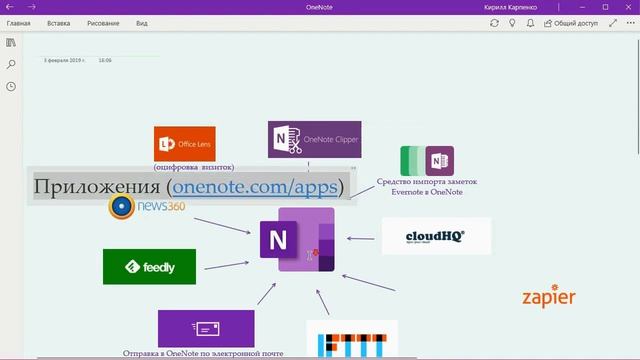This screenshot has width=640, height=360.
Task: Open the Главная tab
Action: [x=18, y=23]
